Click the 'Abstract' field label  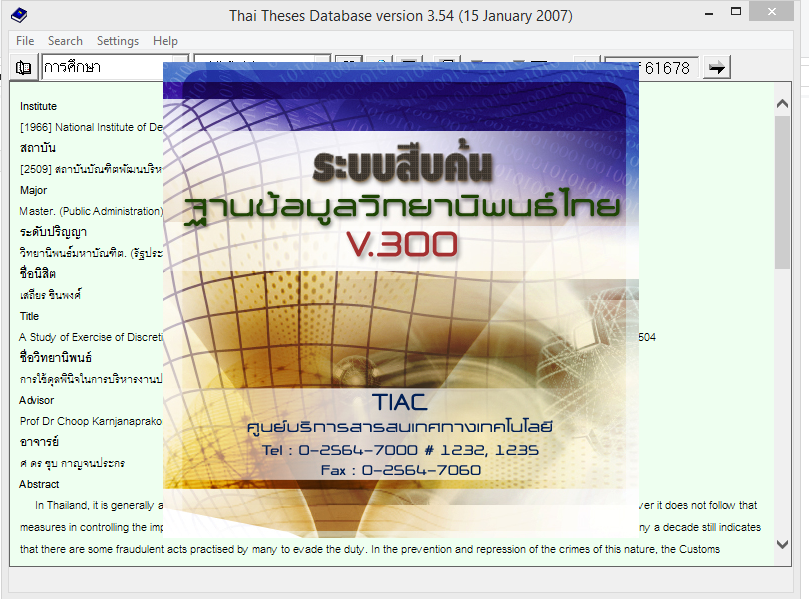pos(39,484)
